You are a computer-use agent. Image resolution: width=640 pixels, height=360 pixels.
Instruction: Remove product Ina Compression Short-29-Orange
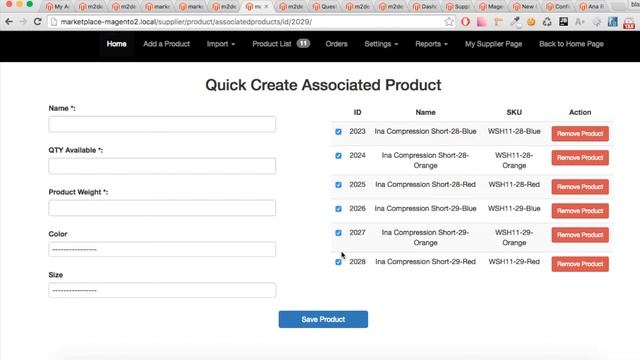580,235
